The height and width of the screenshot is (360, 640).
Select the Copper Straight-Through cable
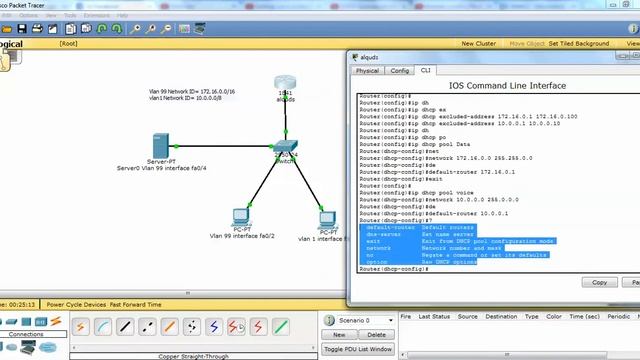125,327
